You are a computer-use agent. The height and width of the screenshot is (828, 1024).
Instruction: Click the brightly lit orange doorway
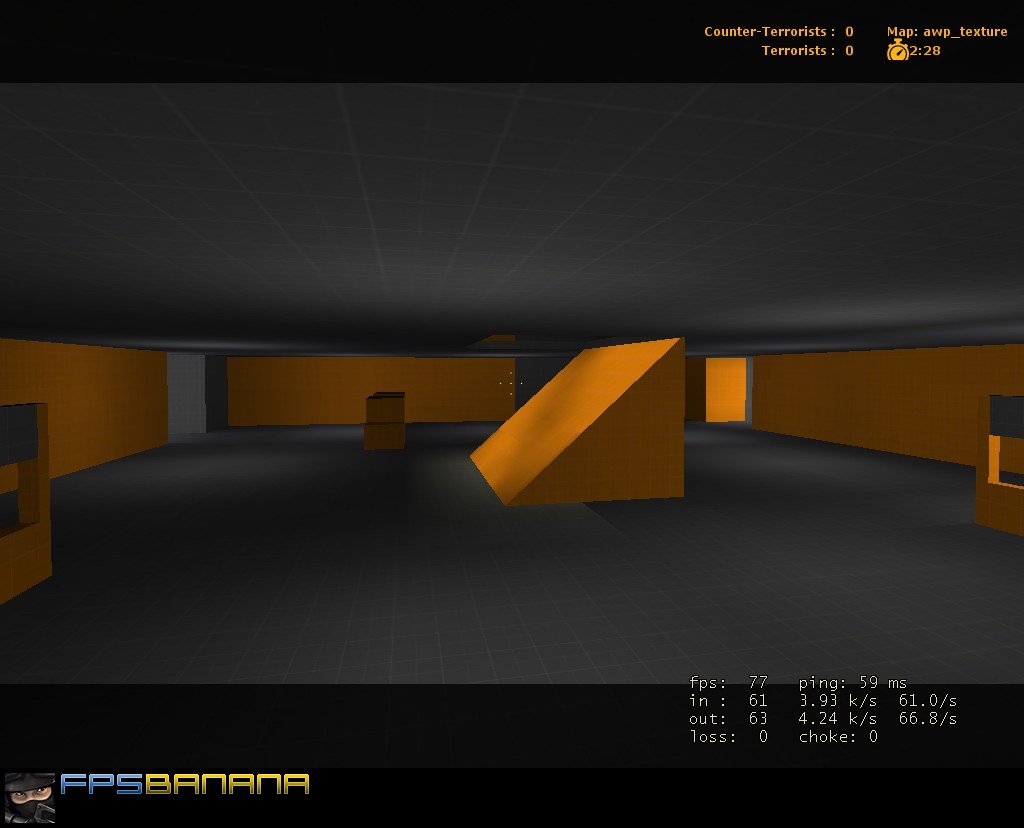click(725, 389)
